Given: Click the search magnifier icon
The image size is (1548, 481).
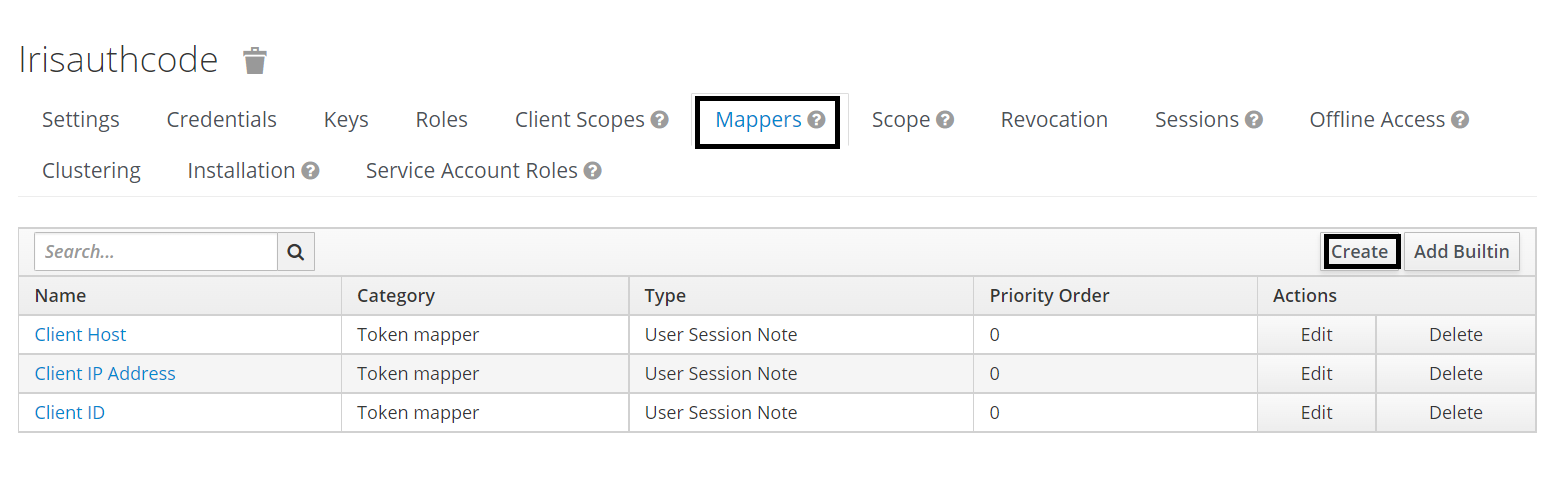Looking at the screenshot, I should coord(296,252).
